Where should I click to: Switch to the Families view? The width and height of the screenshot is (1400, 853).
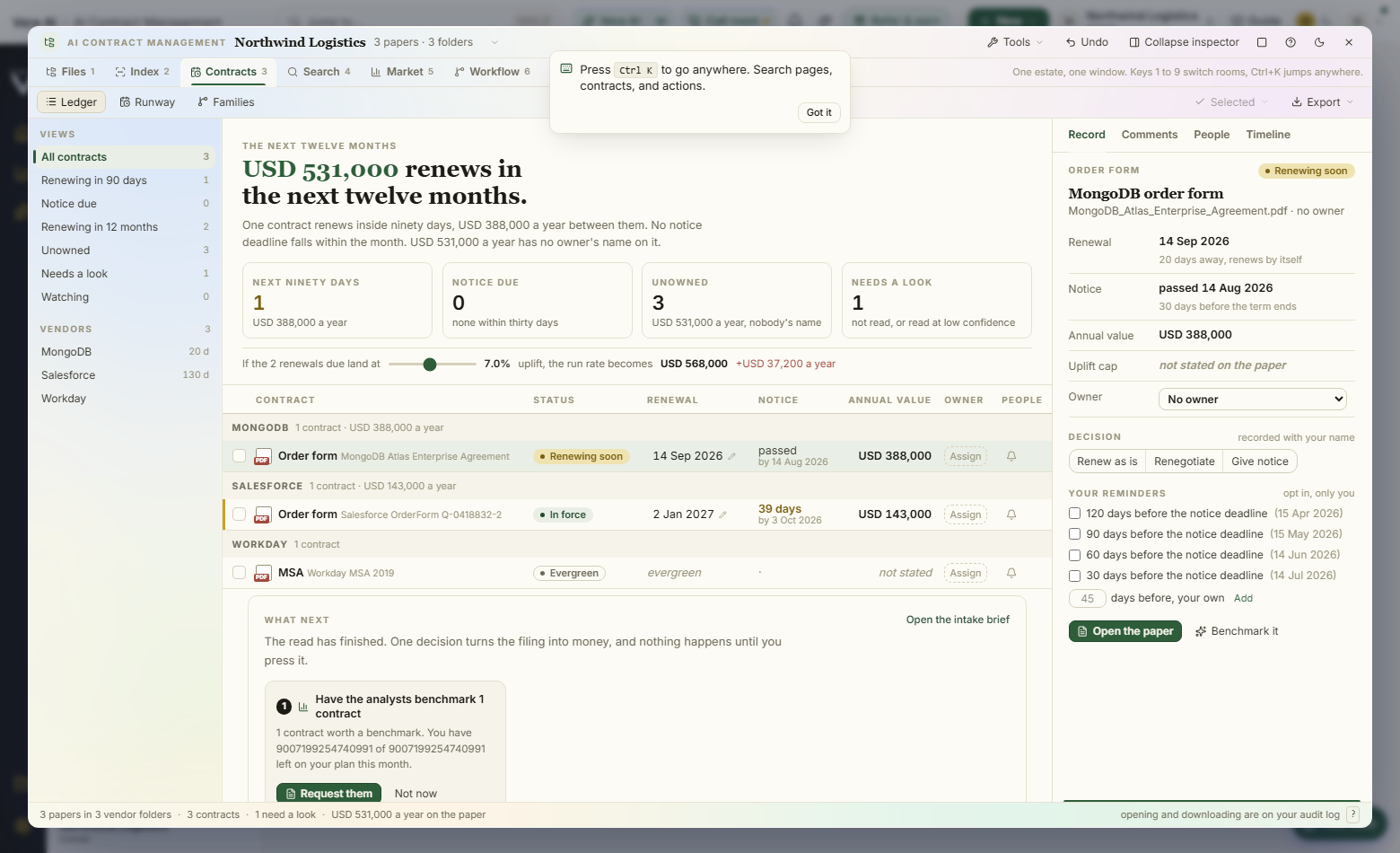(226, 102)
